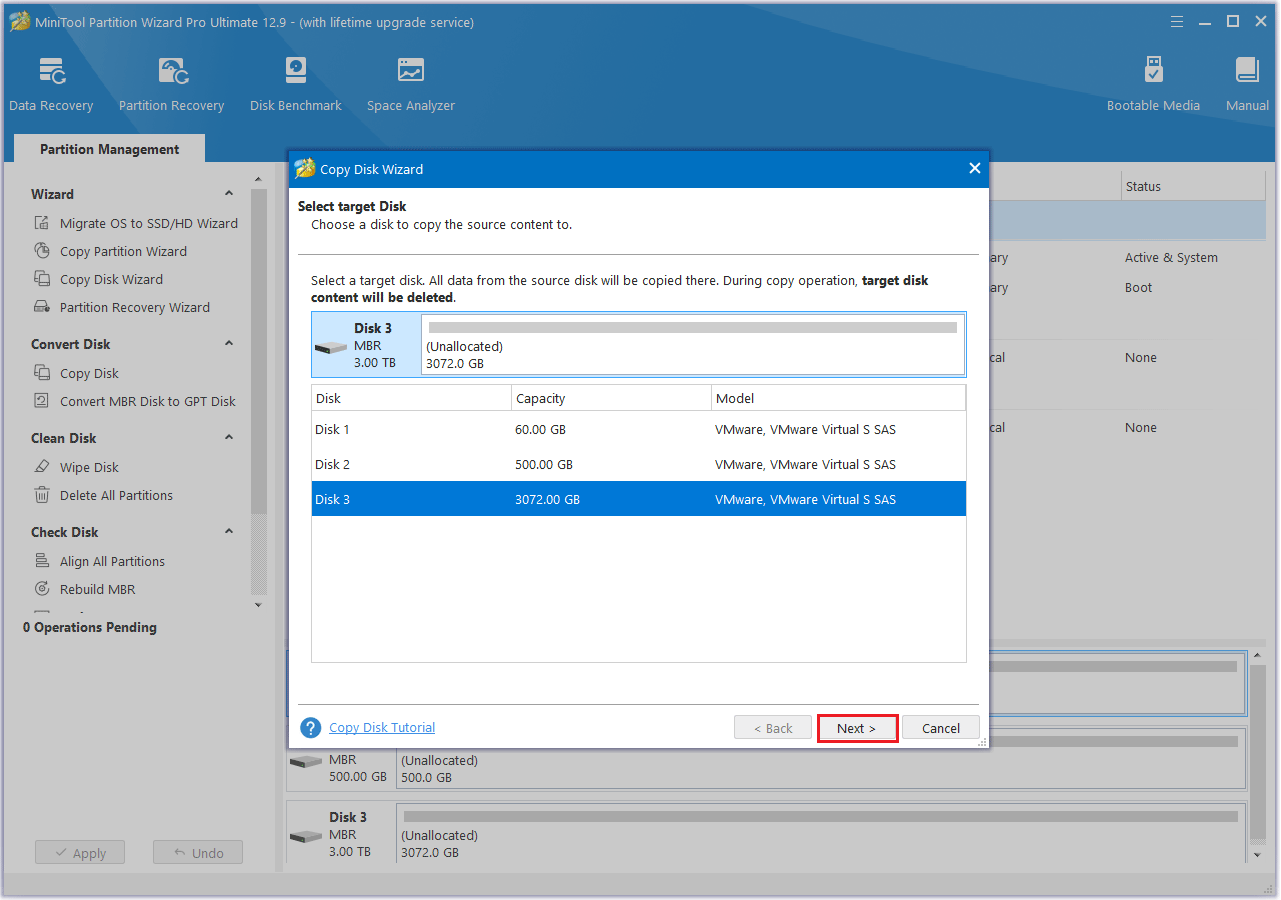Open Copy Disk Tutorial link
The image size is (1281, 900).
(382, 727)
